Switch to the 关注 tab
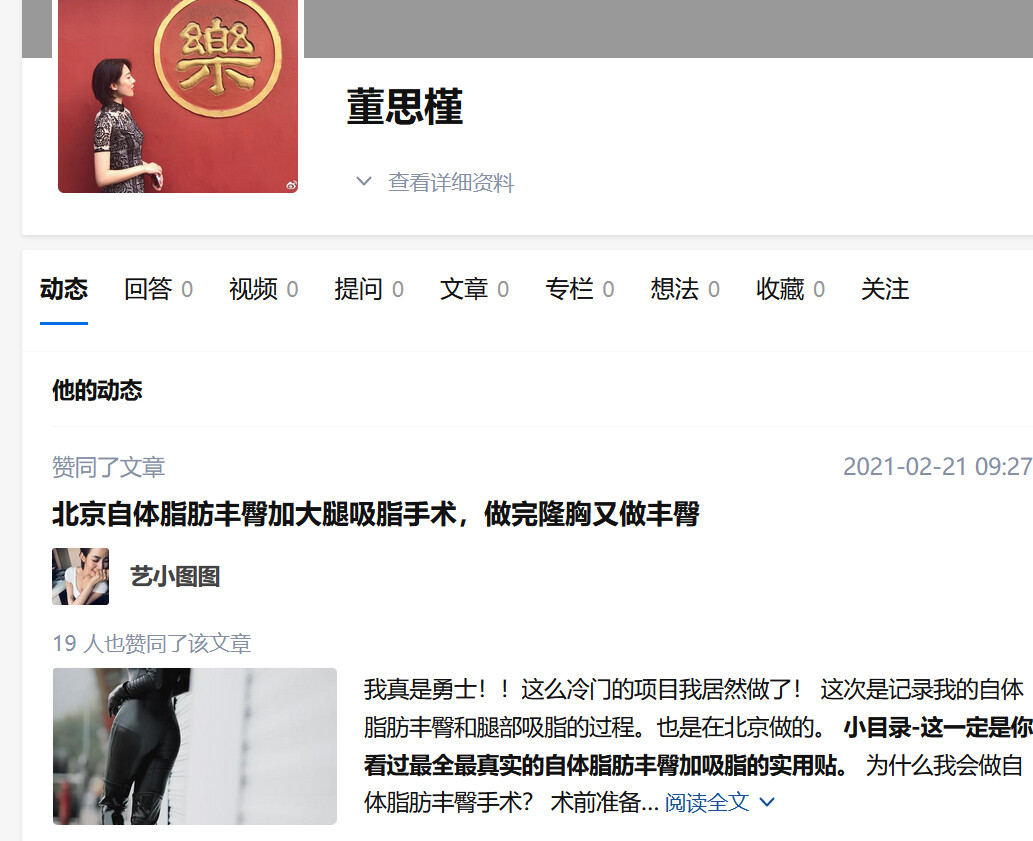Viewport: 1033px width, 841px height. coord(885,290)
